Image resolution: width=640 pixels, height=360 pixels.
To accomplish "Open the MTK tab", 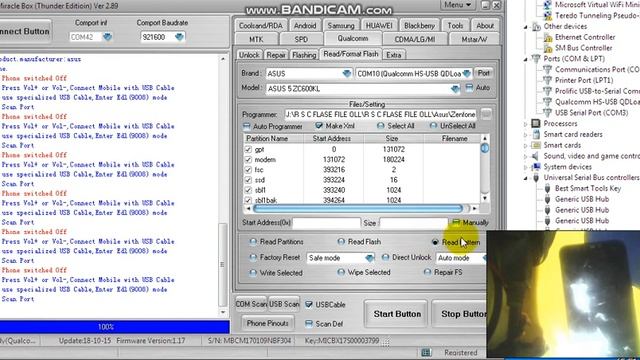I will pyautogui.click(x=256, y=39).
